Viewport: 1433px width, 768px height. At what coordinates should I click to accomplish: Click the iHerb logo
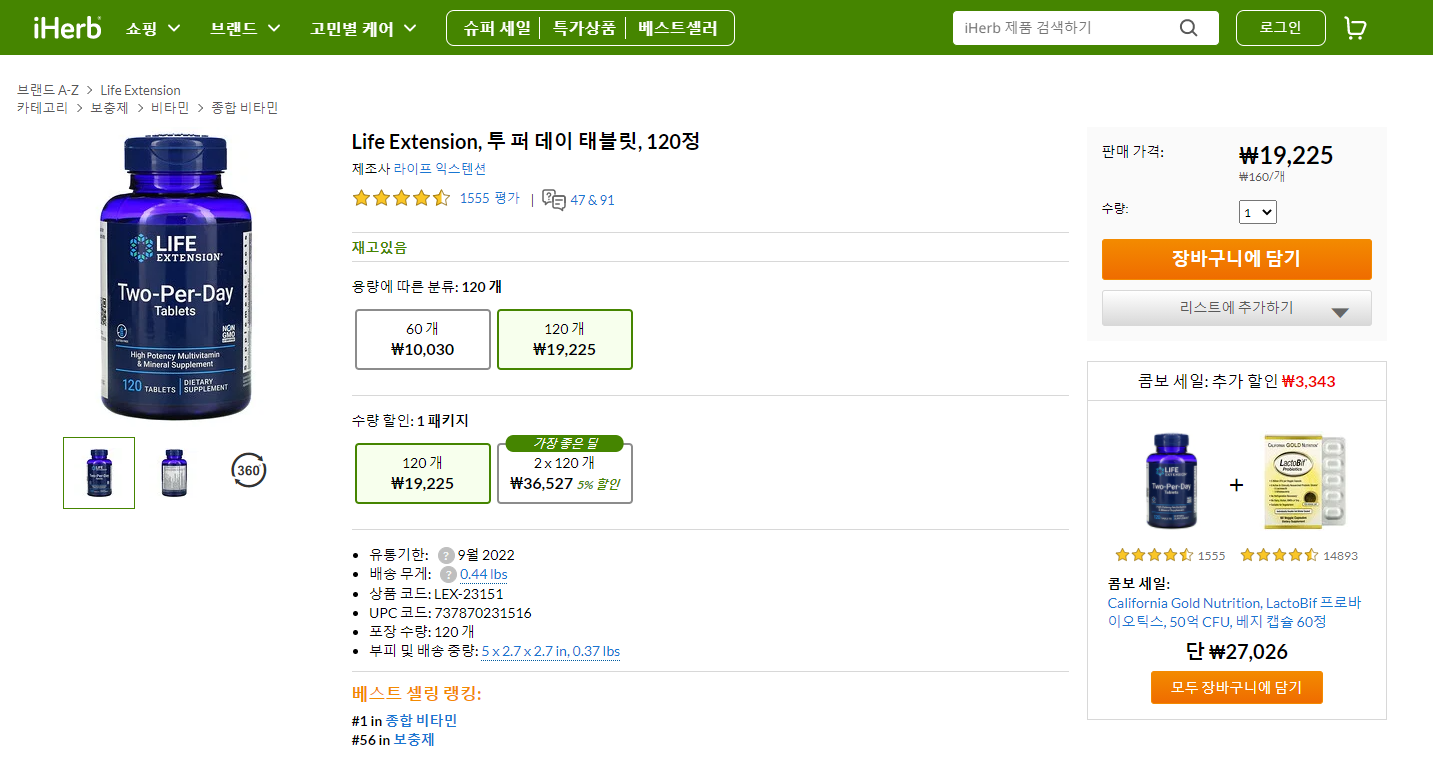[67, 27]
